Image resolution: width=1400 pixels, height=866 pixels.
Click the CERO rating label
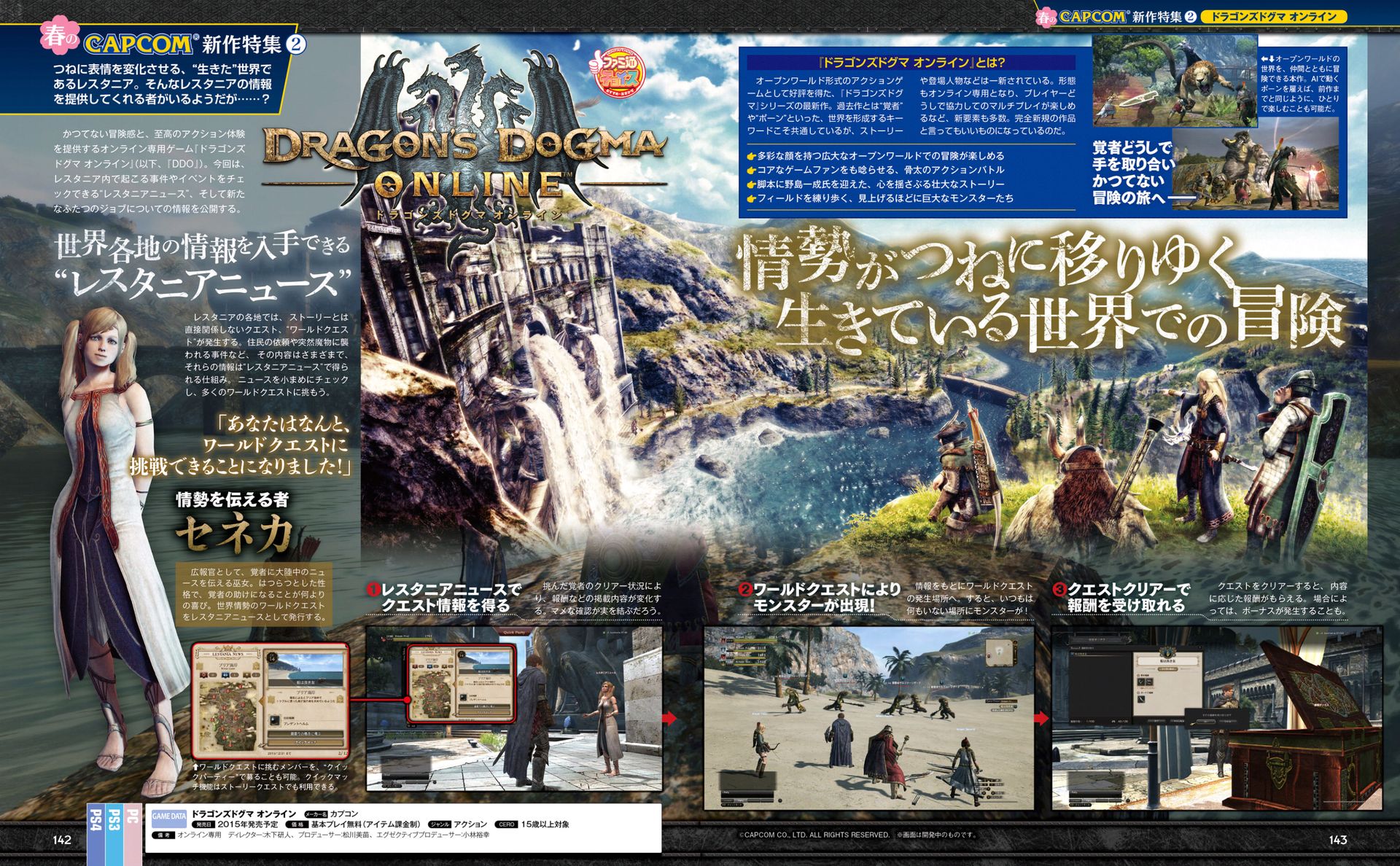(x=506, y=824)
